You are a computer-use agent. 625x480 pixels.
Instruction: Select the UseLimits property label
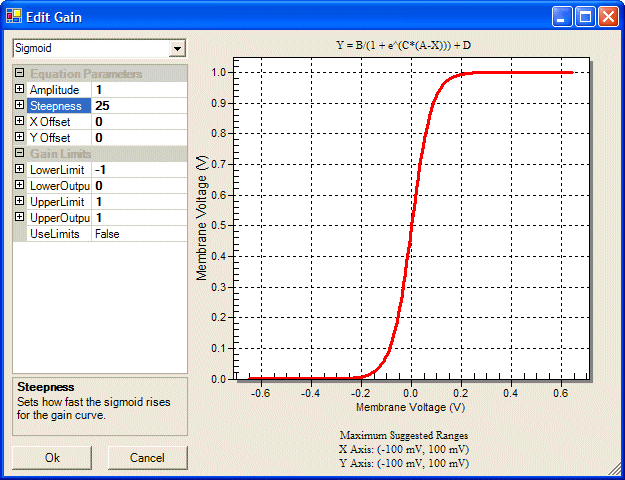pyautogui.click(x=59, y=234)
